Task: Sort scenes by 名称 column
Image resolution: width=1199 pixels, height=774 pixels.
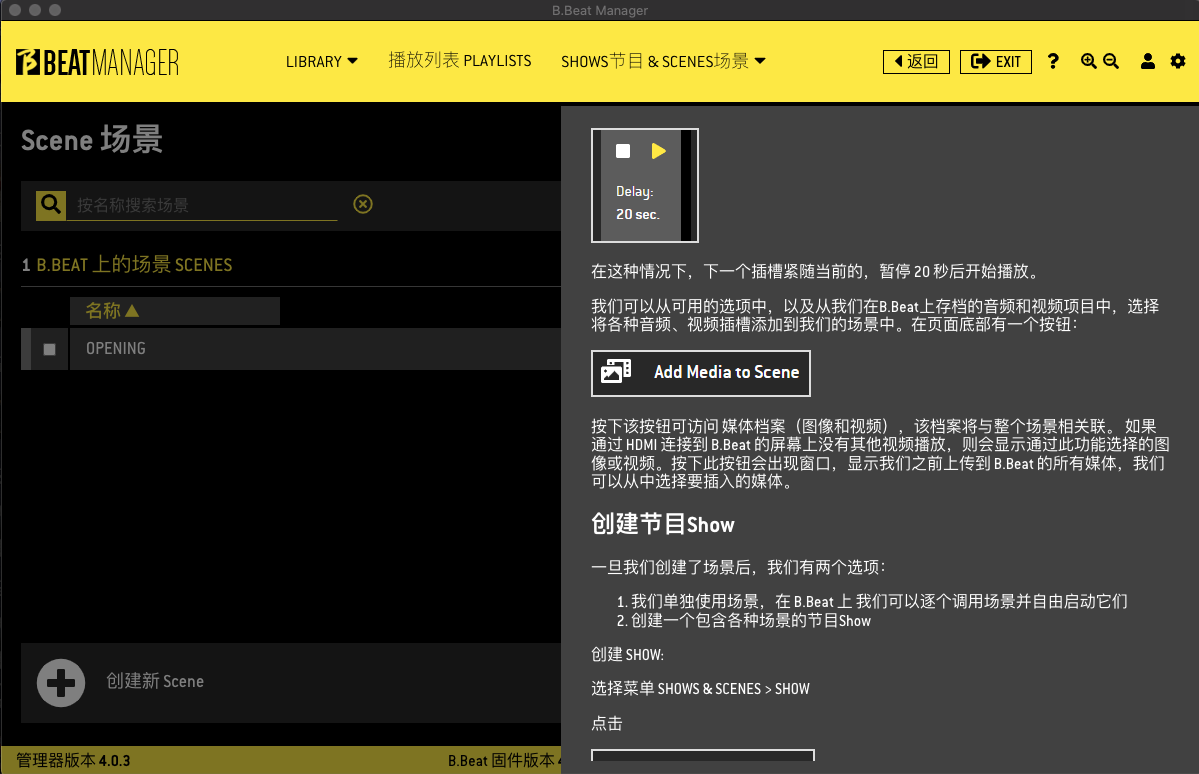Action: coord(174,311)
